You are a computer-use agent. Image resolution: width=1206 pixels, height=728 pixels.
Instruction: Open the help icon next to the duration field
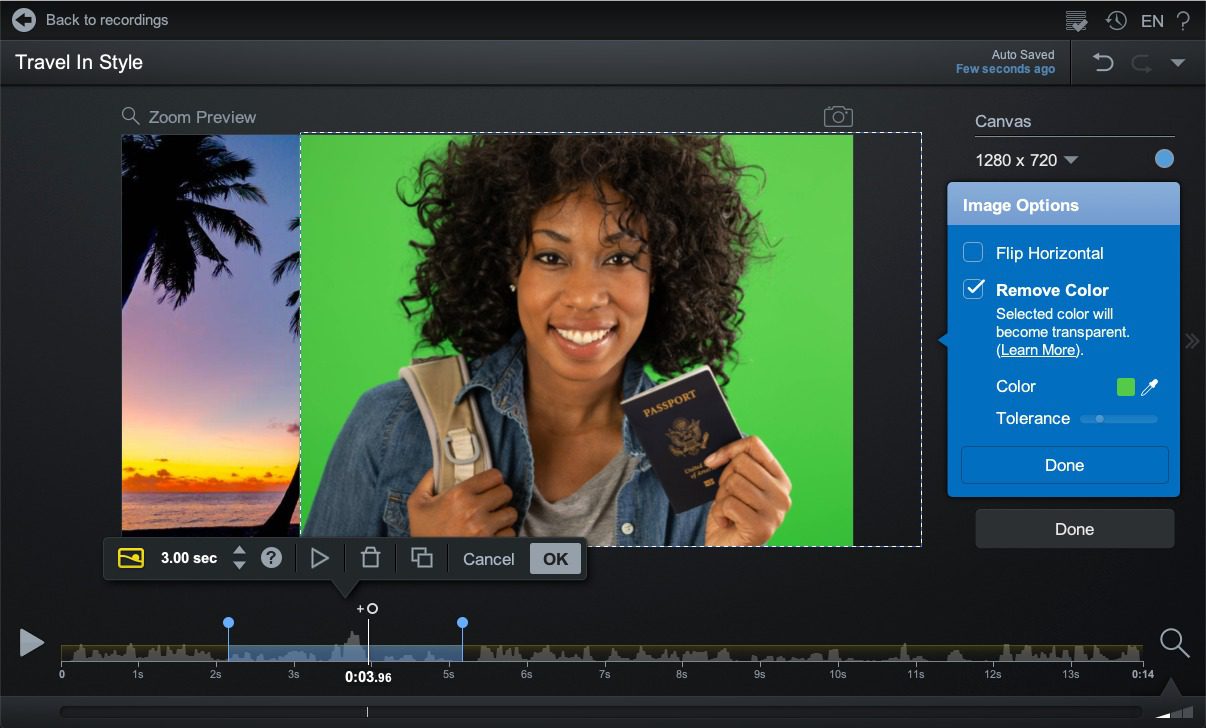(x=271, y=558)
